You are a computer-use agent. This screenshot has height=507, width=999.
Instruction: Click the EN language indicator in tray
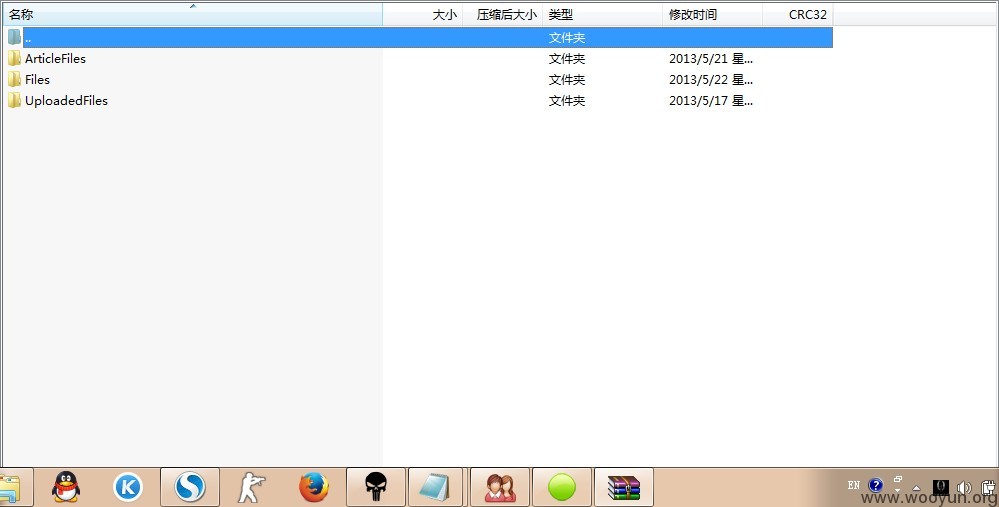click(x=854, y=485)
